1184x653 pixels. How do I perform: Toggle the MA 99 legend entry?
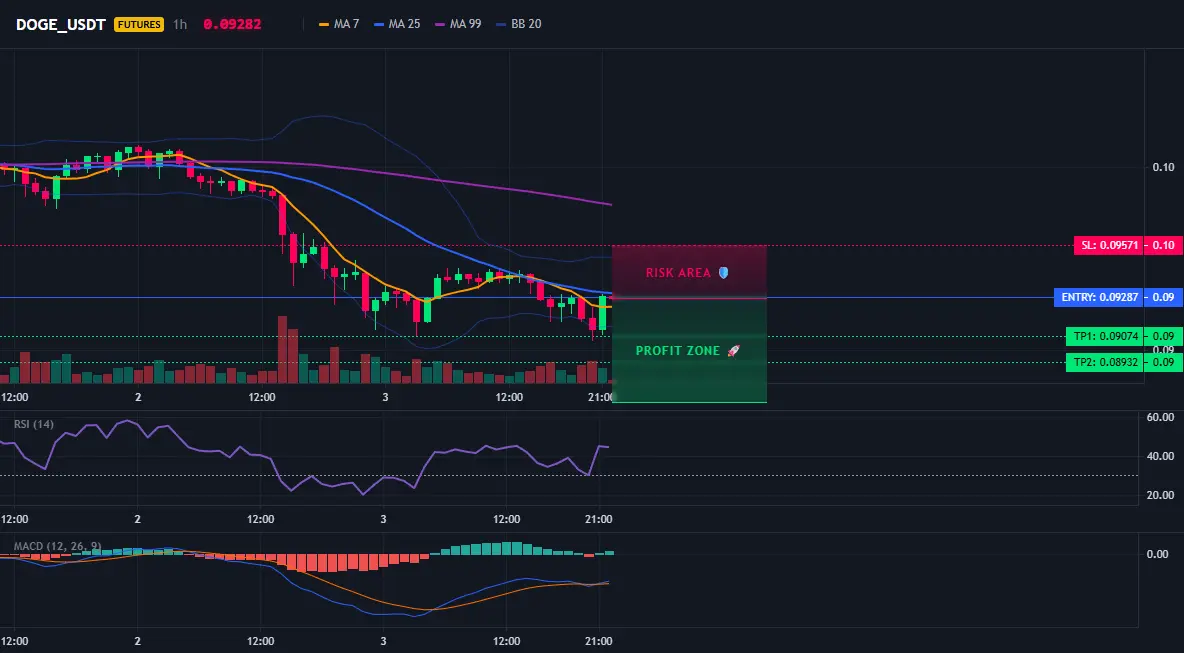pyautogui.click(x=458, y=24)
